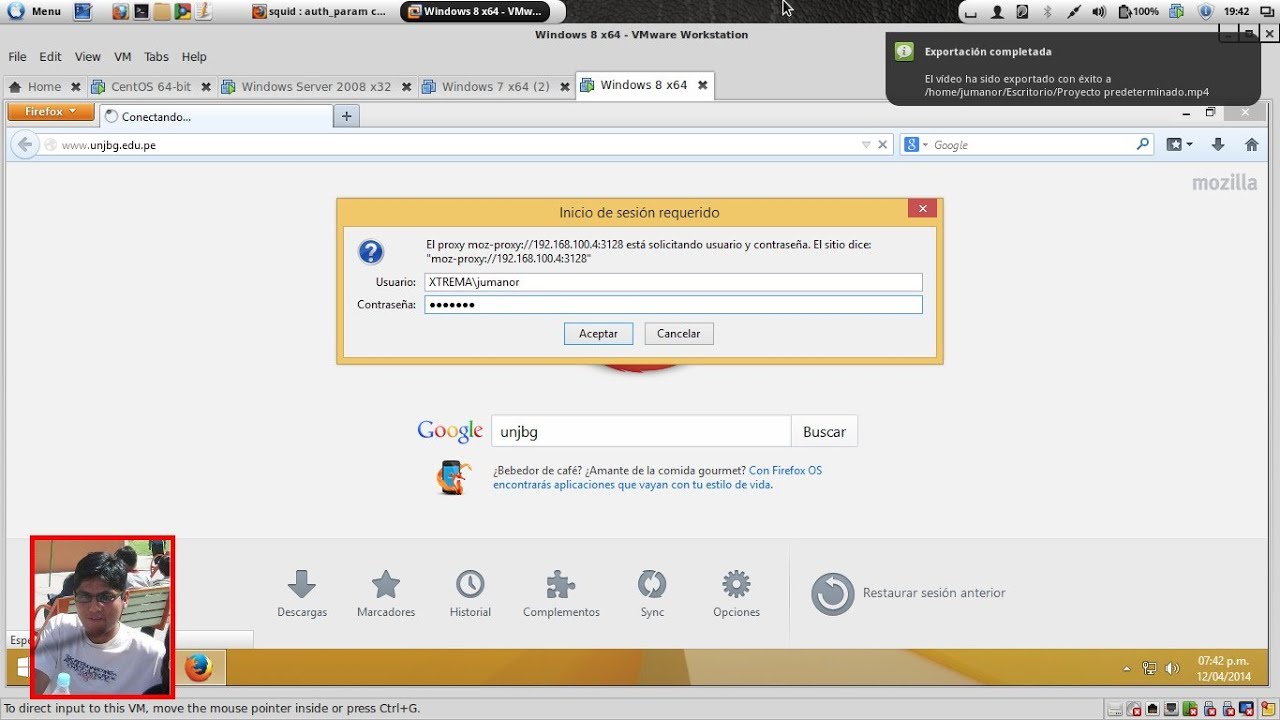Click host panel user icon
The width and height of the screenshot is (1280, 720).
tap(997, 12)
